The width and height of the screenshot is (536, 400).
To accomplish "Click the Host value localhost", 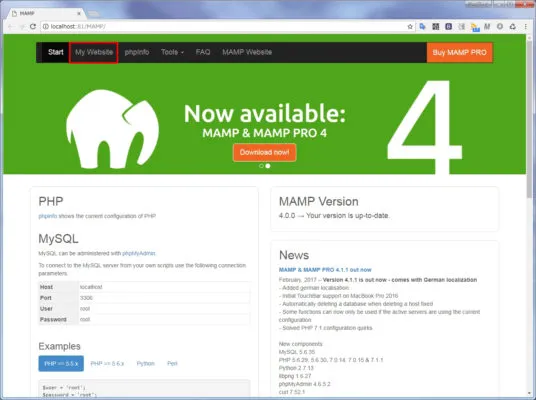I will pos(91,287).
